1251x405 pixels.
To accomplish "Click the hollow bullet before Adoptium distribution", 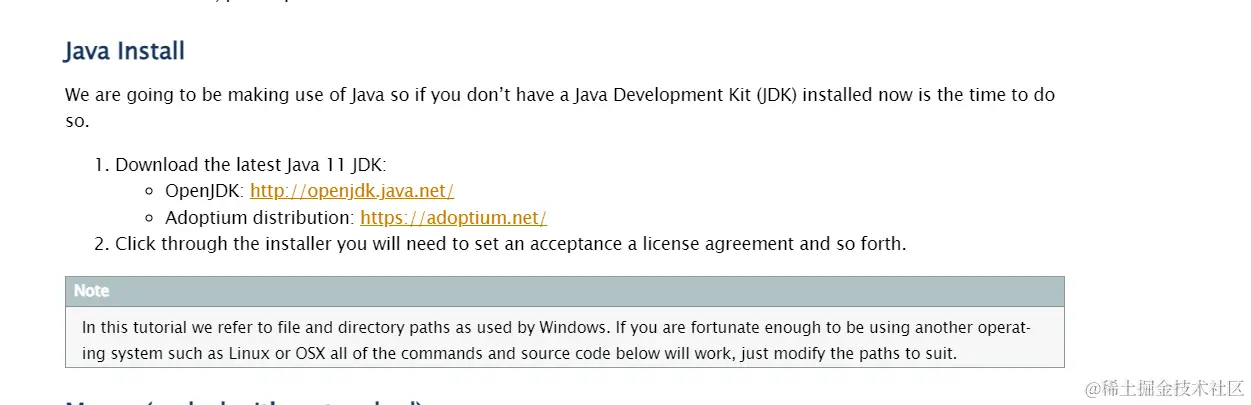I will 149,218.
